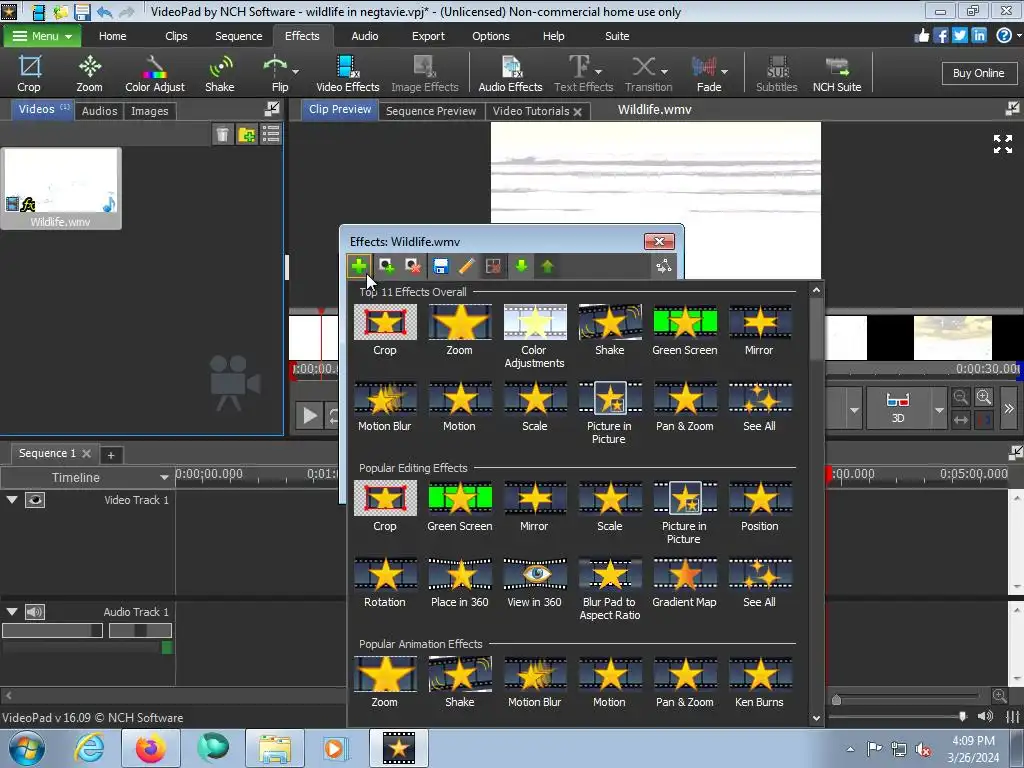The height and width of the screenshot is (768, 1024).
Task: Expand more preview controls chevron
Action: 1009,409
